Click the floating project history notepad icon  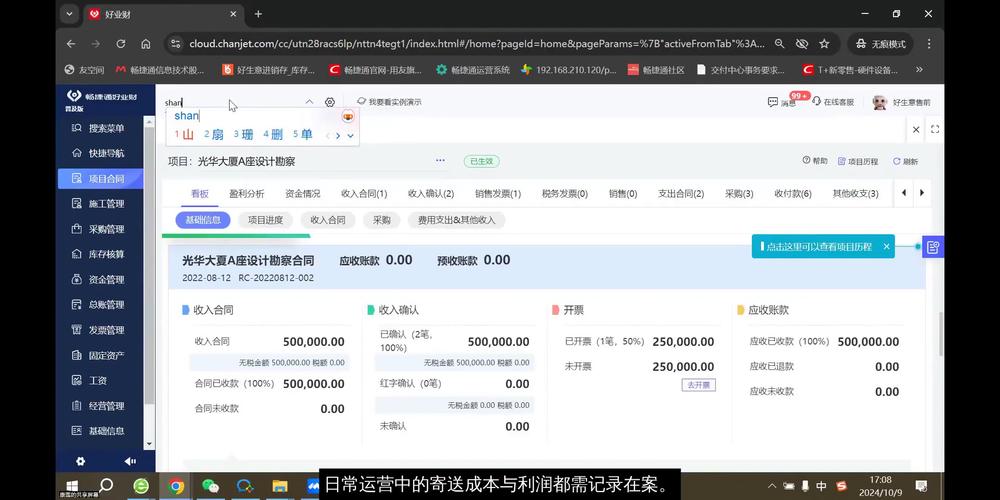933,246
